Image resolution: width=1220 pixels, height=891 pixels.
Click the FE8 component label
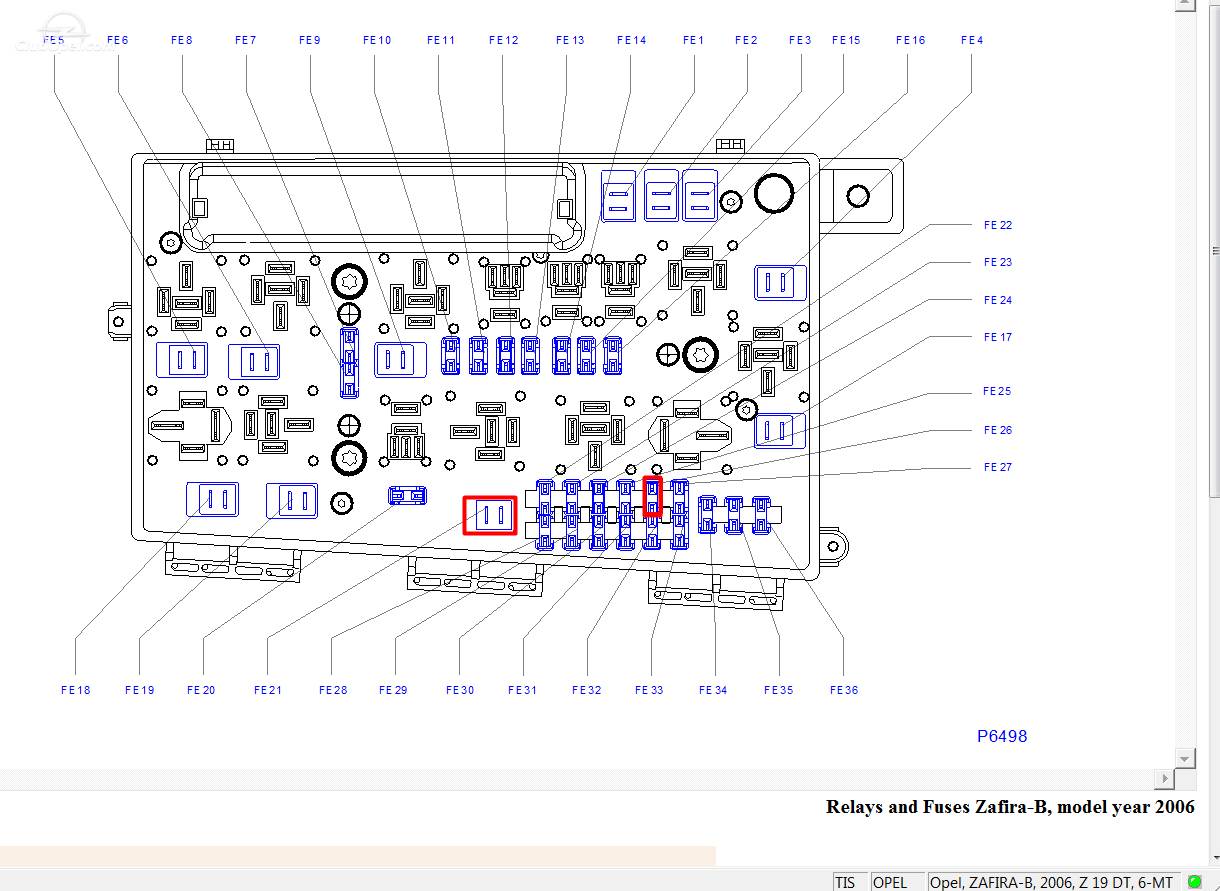182,40
